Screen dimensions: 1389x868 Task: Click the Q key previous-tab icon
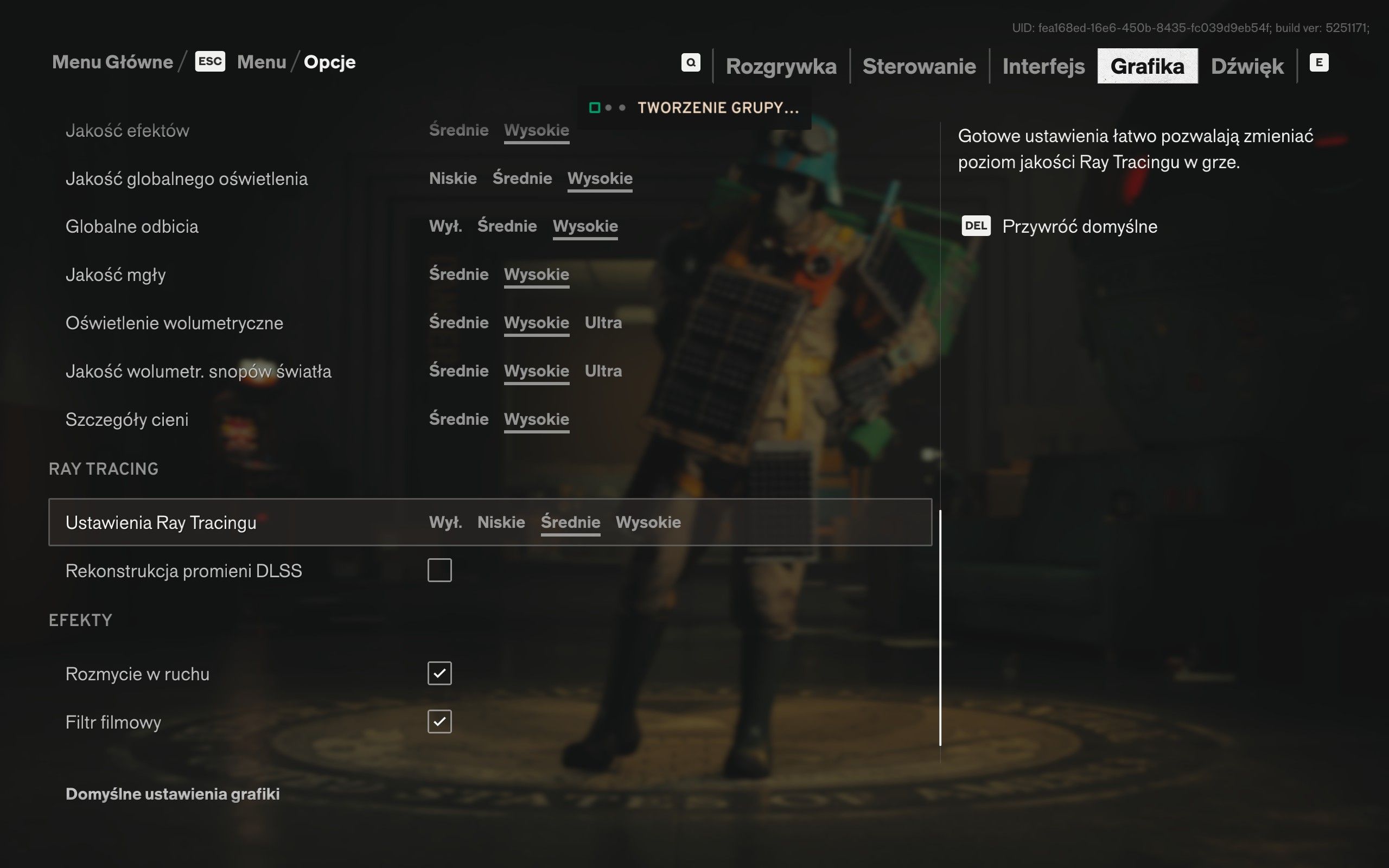[x=691, y=62]
